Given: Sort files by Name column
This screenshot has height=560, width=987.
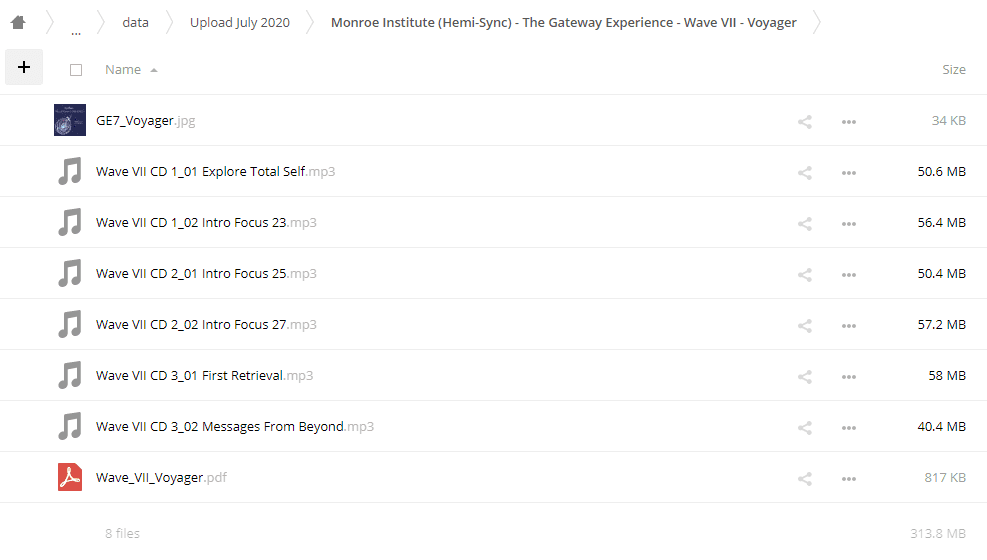Looking at the screenshot, I should pos(123,70).
